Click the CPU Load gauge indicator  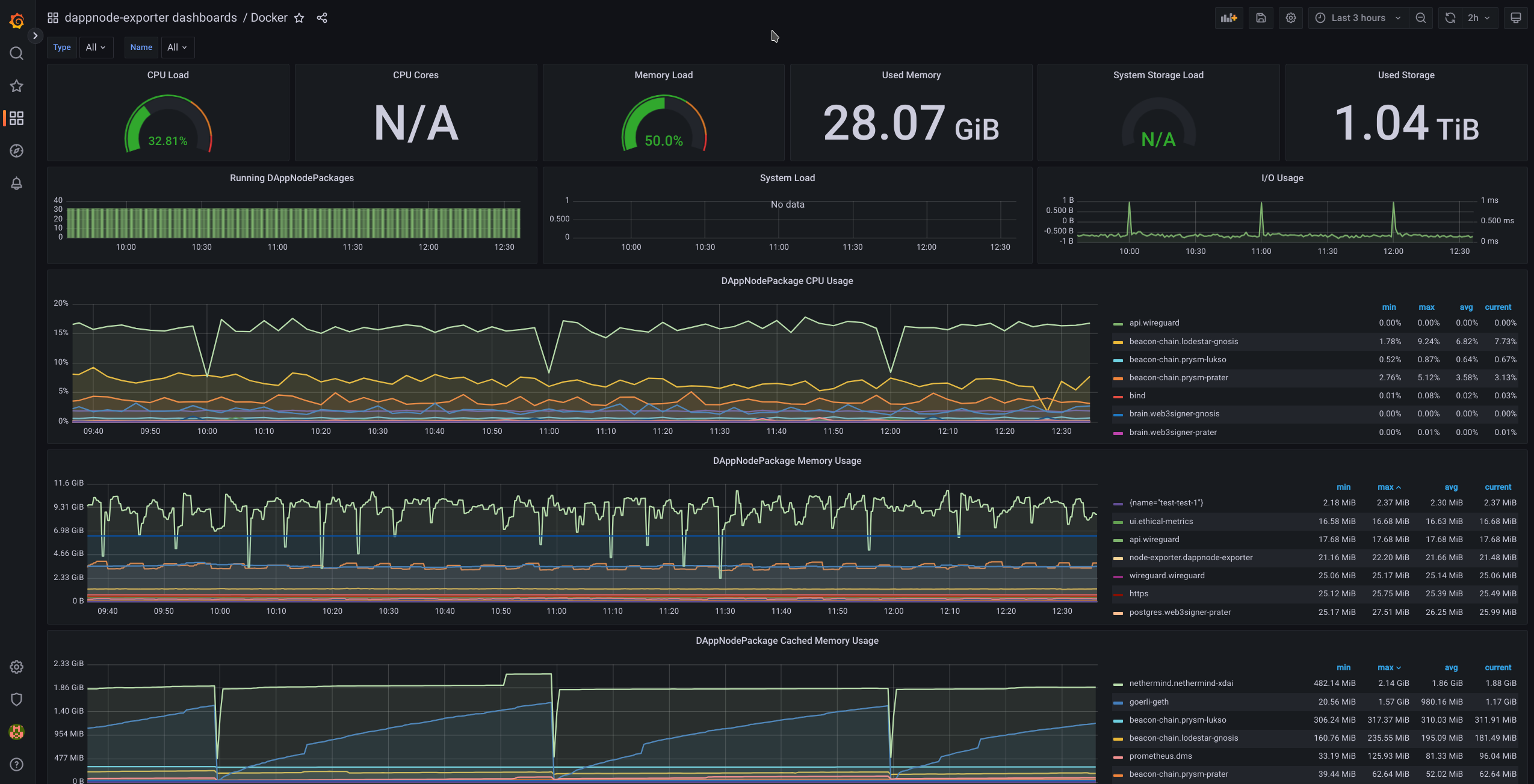coord(167,120)
